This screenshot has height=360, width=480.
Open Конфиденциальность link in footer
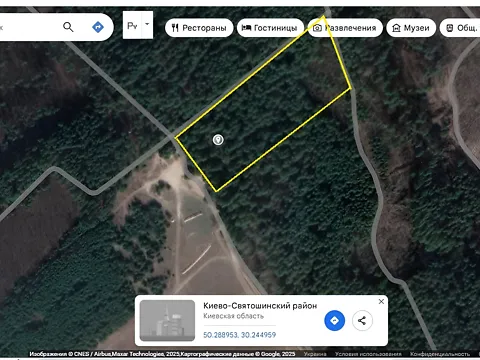click(x=440, y=354)
